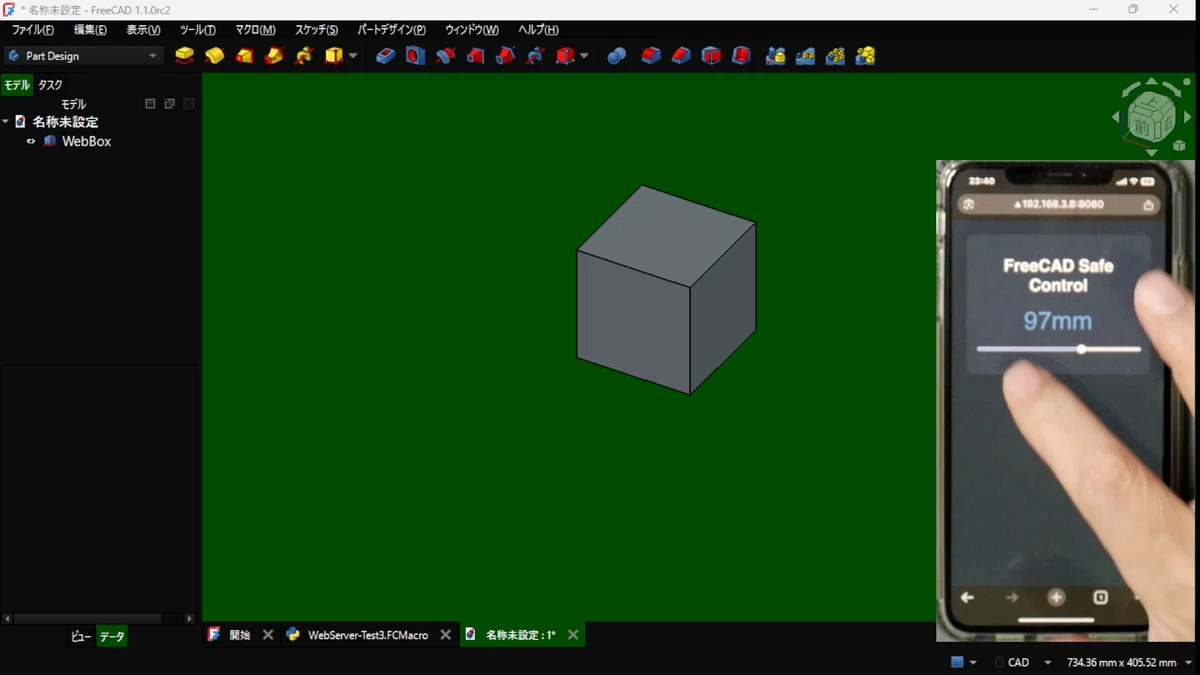Close the 開始 tab
Screen dimensions: 1200x675
click(x=268, y=635)
